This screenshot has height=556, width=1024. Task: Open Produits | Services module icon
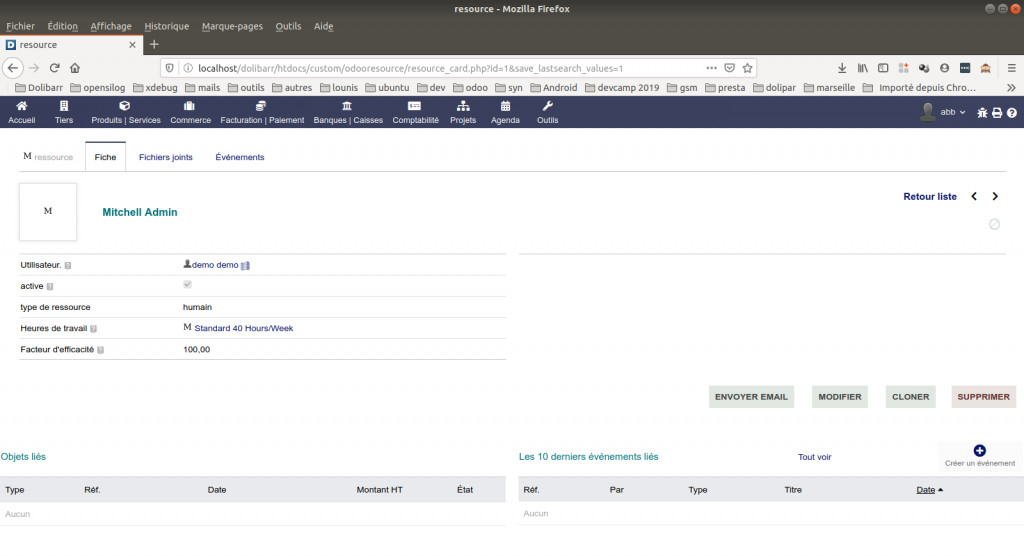click(x=125, y=106)
